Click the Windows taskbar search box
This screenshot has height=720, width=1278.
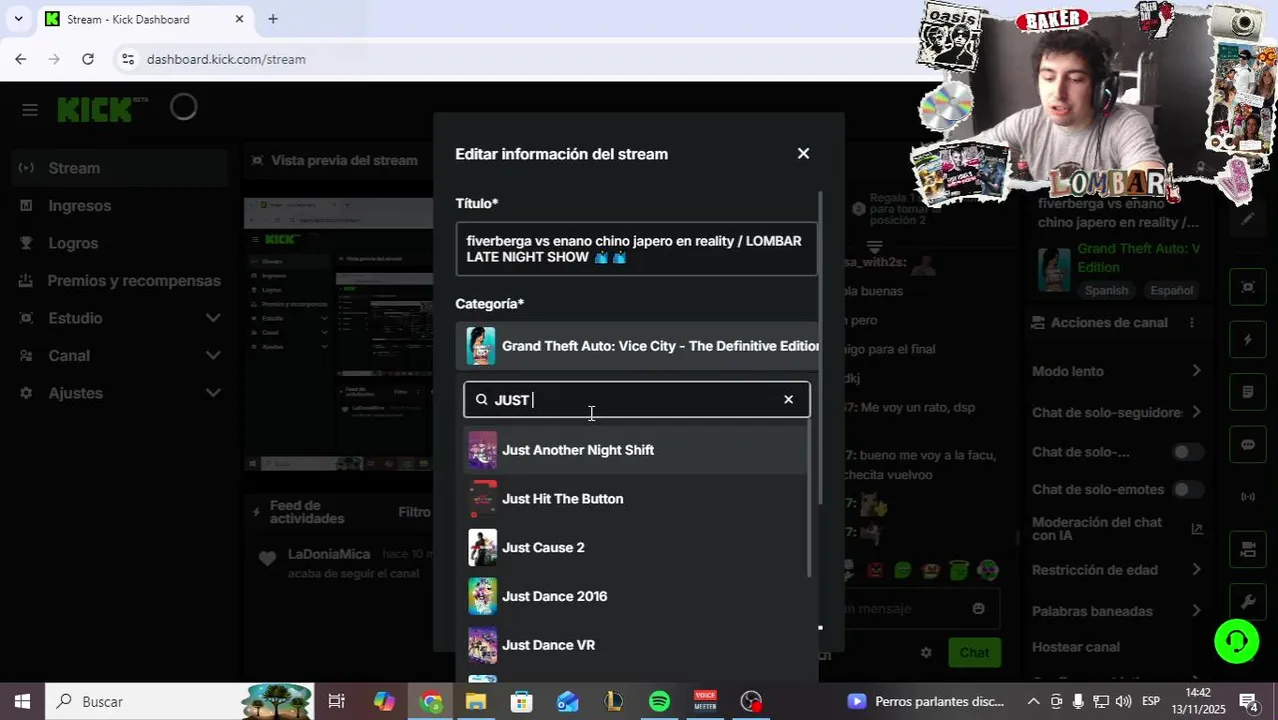pyautogui.click(x=181, y=702)
